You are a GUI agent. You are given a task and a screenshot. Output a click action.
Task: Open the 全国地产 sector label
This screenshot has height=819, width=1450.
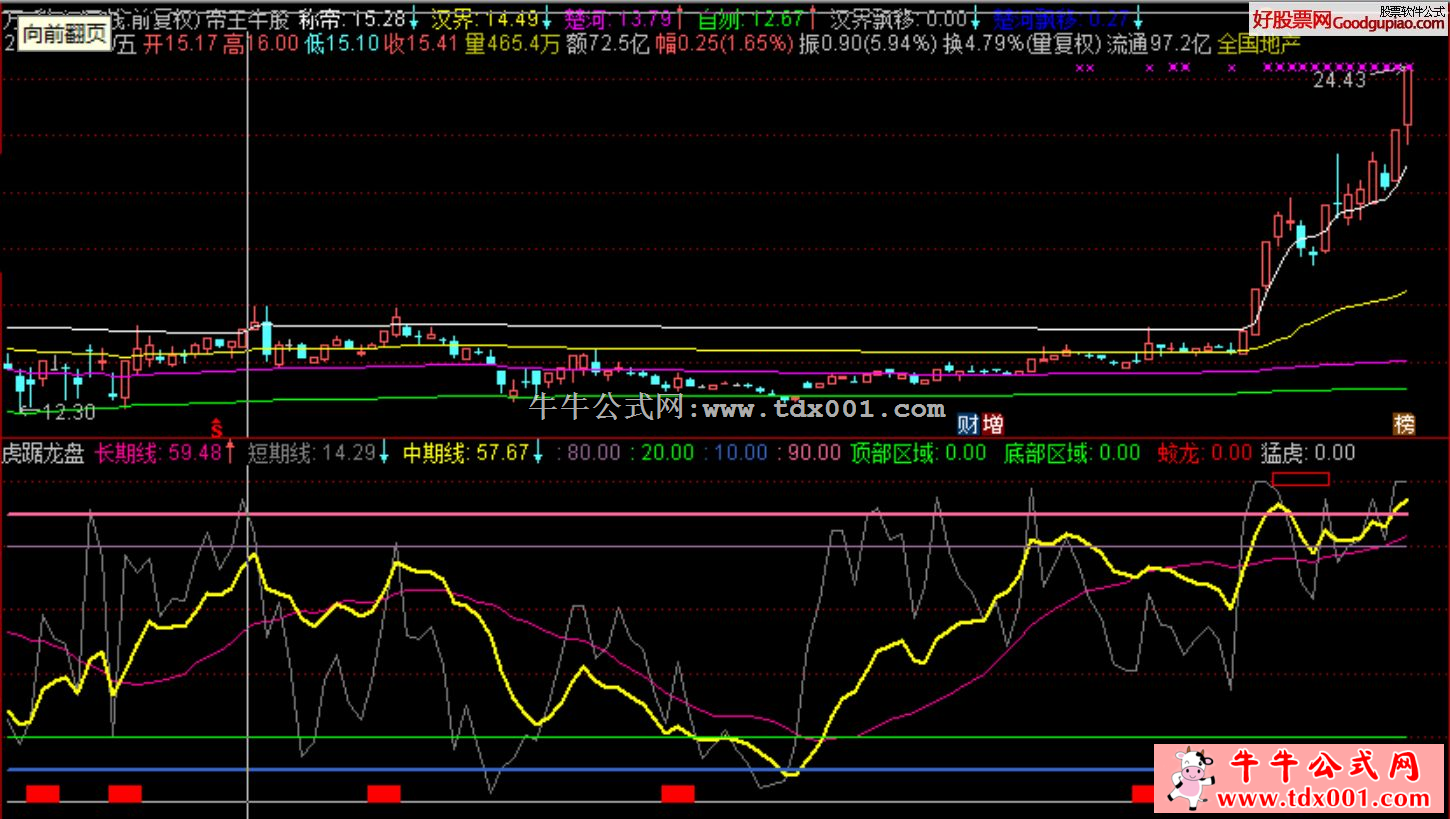click(1257, 43)
